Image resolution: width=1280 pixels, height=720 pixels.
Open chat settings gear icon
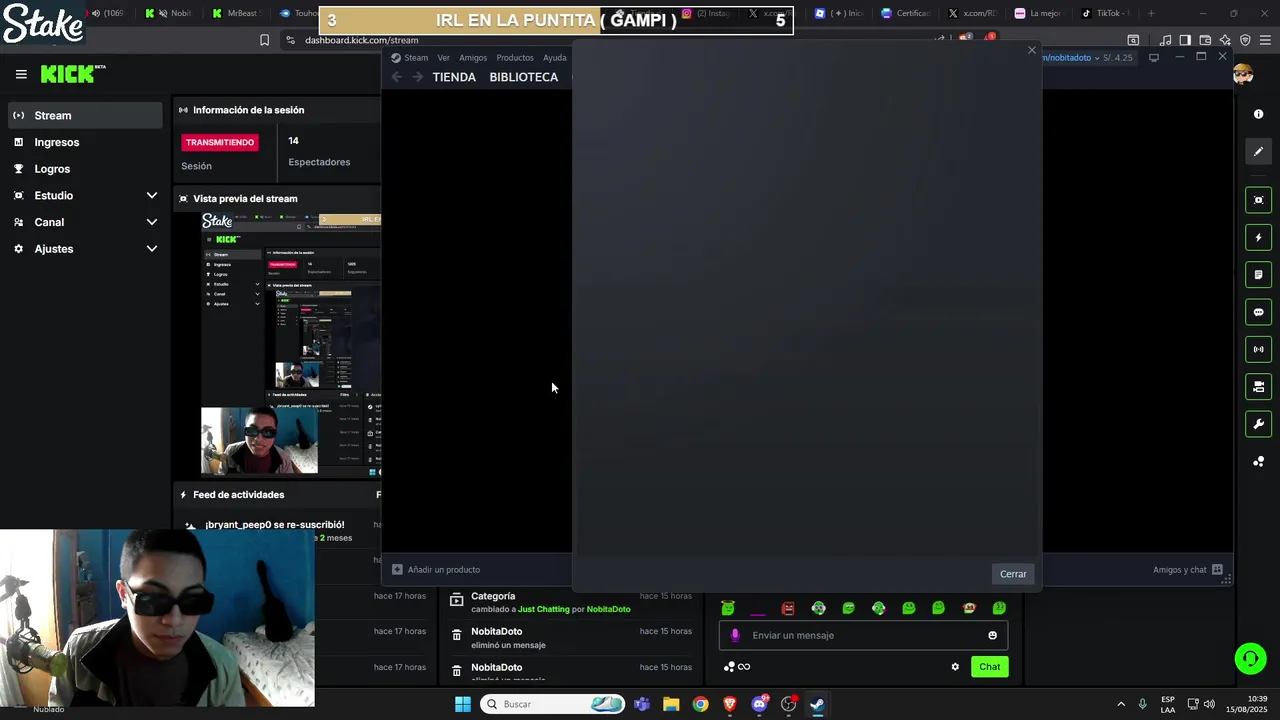[955, 667]
